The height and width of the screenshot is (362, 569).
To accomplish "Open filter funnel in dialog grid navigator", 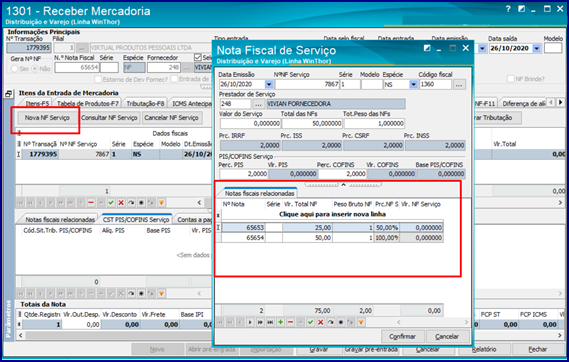I will tap(361, 322).
